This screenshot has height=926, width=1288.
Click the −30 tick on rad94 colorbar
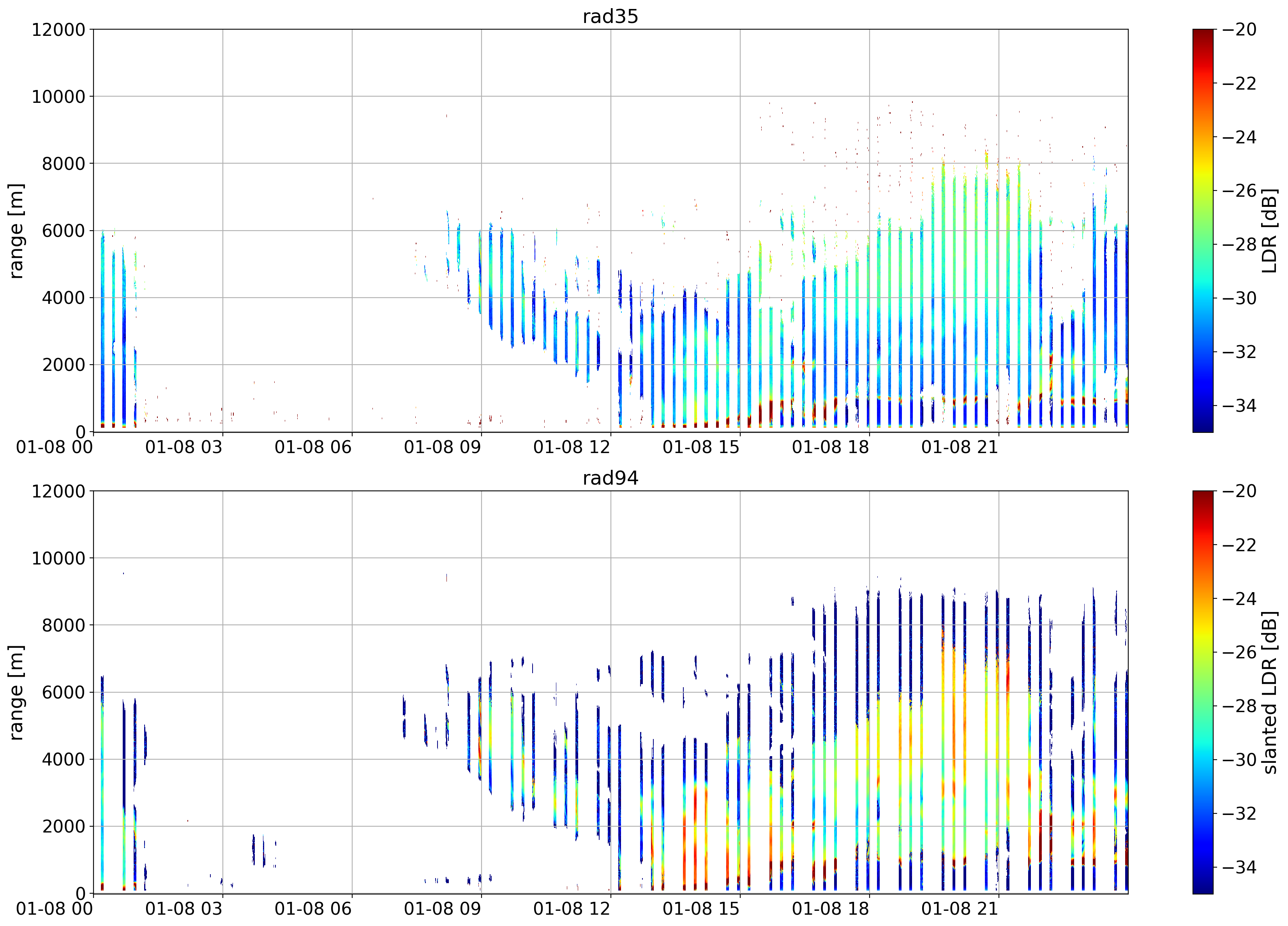pyautogui.click(x=1239, y=760)
